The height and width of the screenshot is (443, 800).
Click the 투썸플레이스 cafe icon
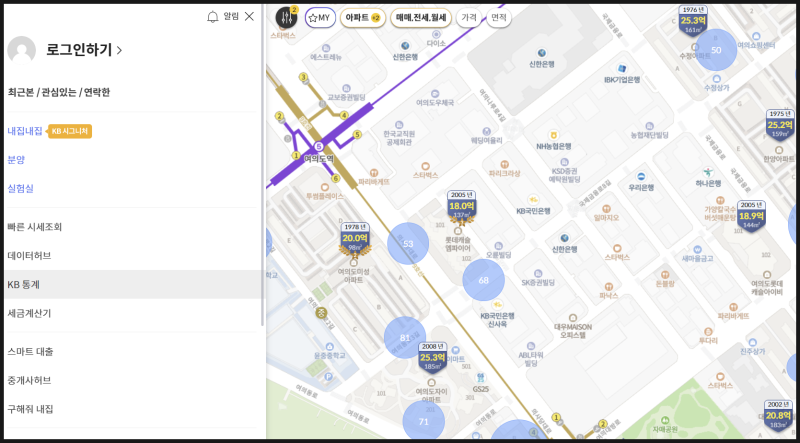pos(324,186)
